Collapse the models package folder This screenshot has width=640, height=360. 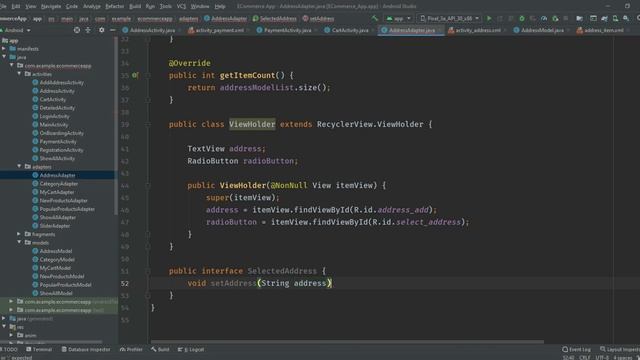tap(19, 242)
